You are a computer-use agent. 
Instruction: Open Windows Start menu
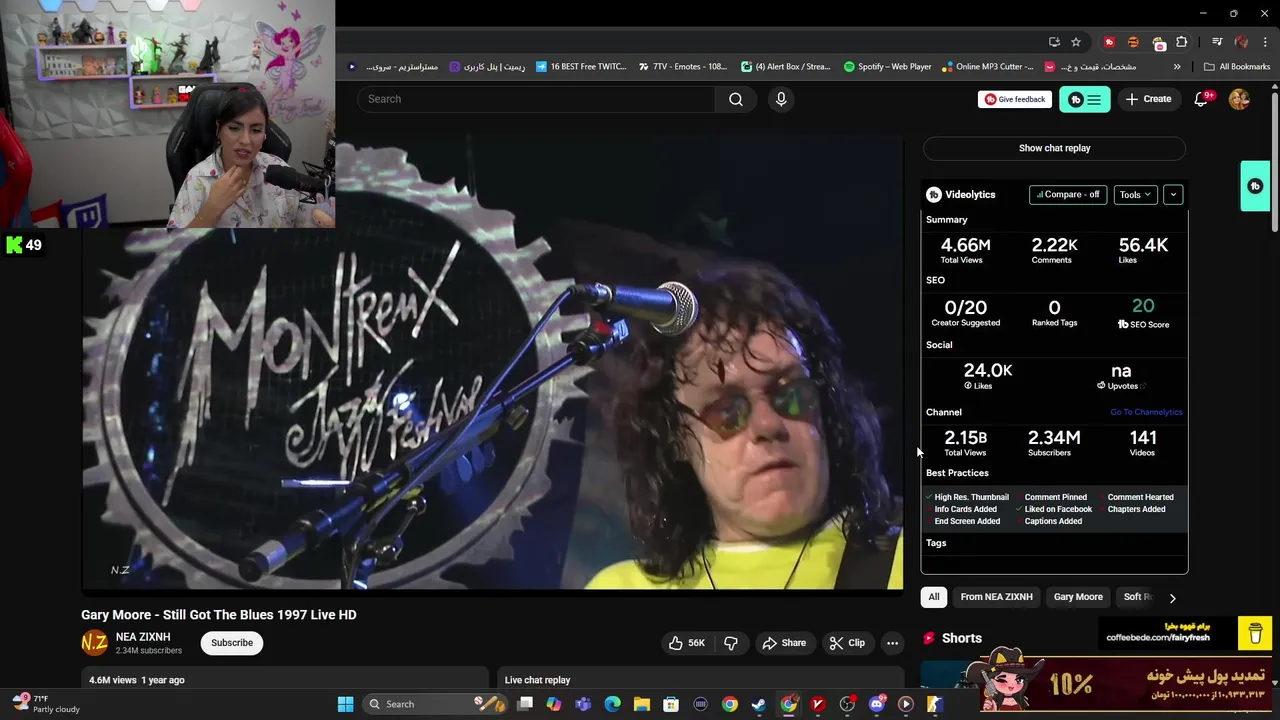[x=345, y=704]
